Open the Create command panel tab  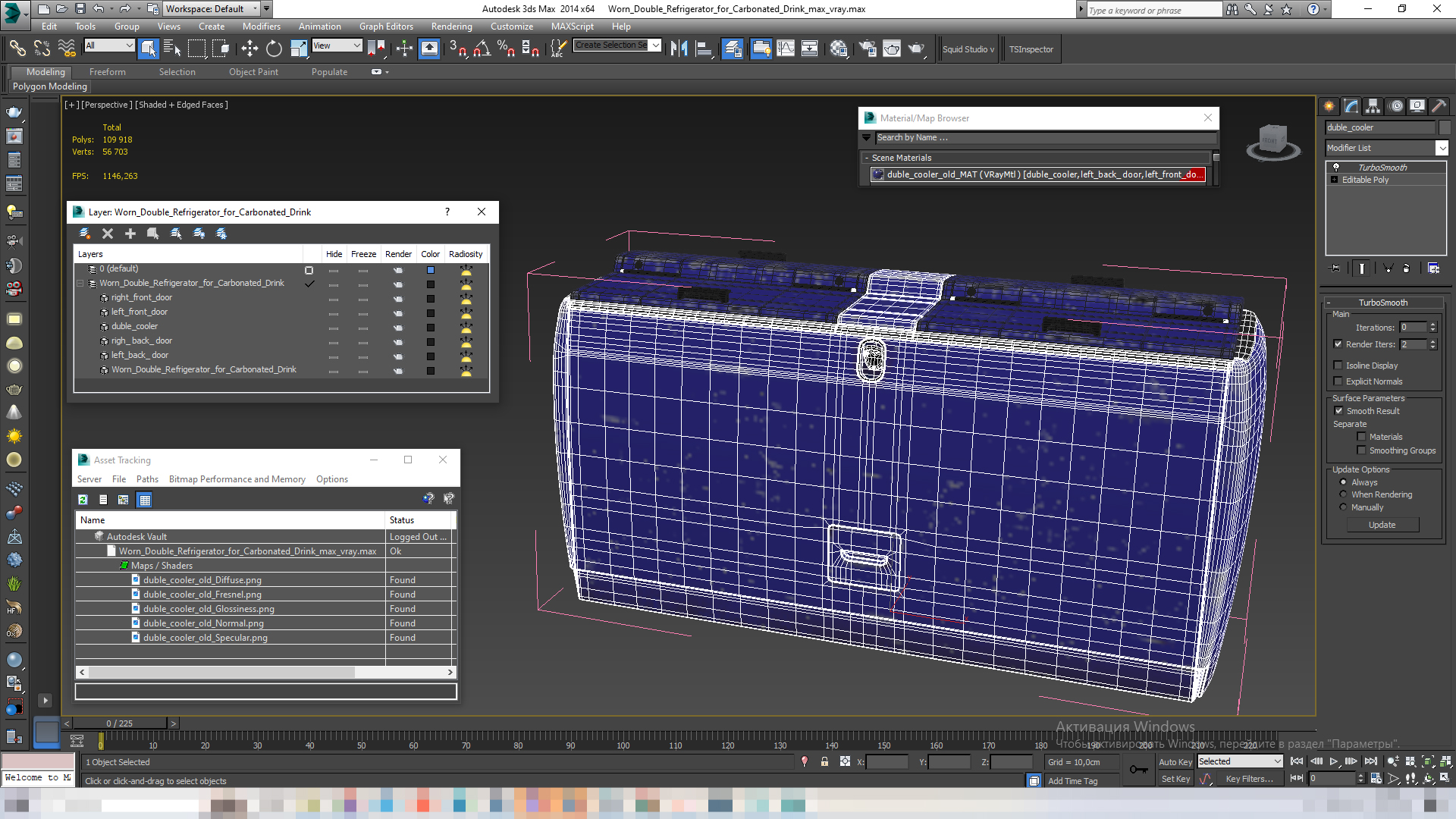click(1329, 106)
